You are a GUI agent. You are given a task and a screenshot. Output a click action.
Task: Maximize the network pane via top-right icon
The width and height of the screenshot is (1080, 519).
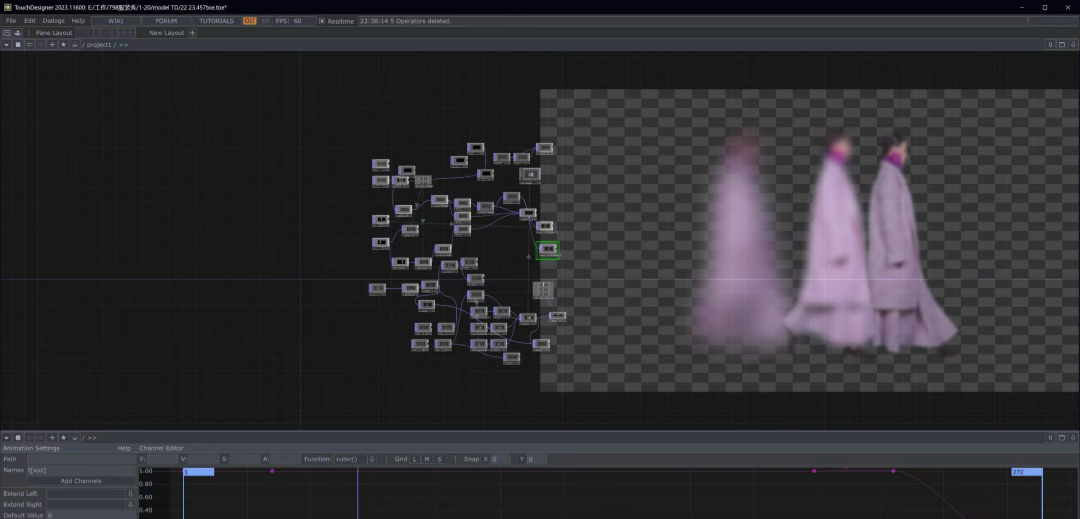(x=1062, y=45)
